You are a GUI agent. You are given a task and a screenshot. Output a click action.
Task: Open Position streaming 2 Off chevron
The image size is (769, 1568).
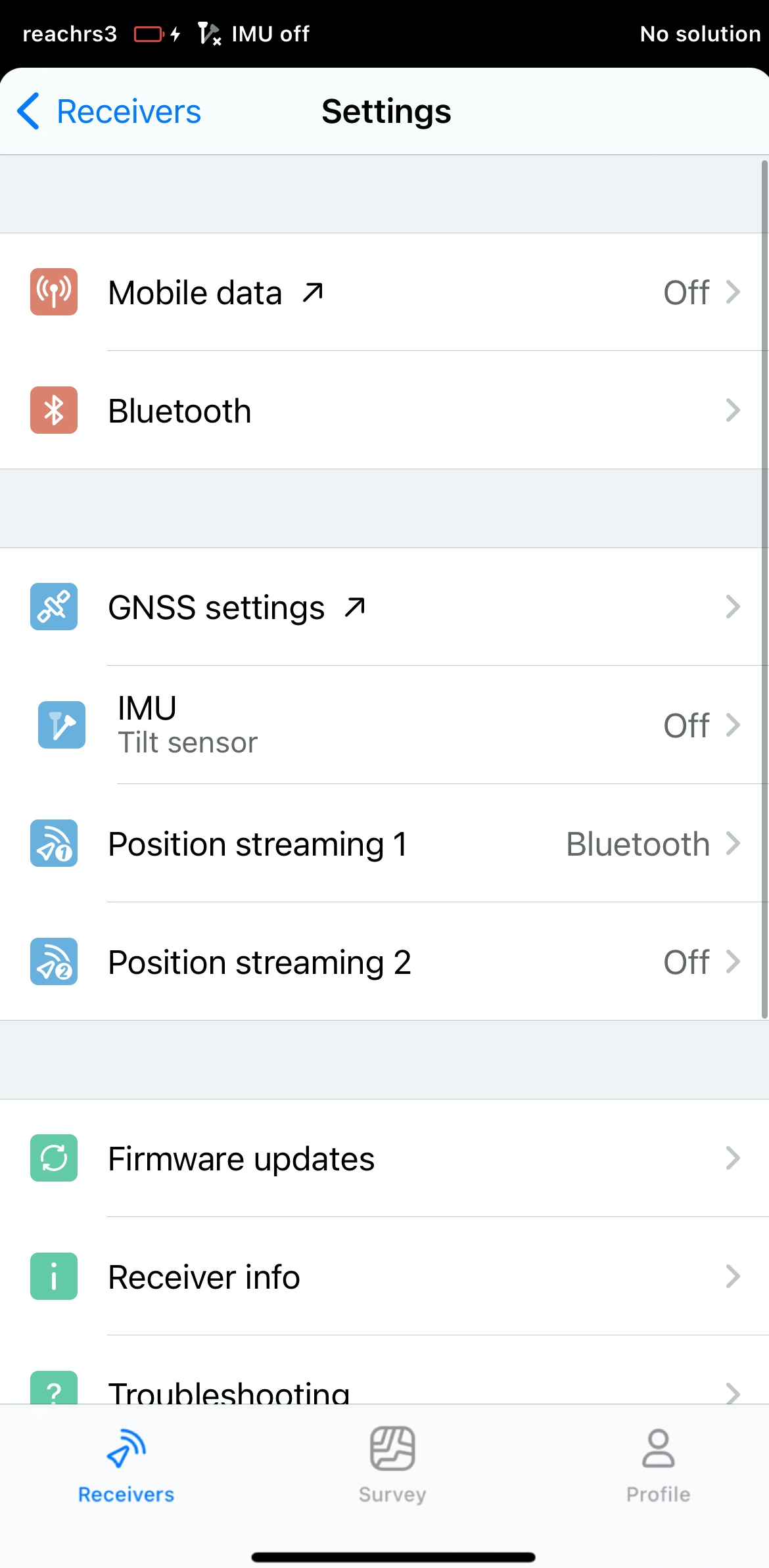(732, 961)
